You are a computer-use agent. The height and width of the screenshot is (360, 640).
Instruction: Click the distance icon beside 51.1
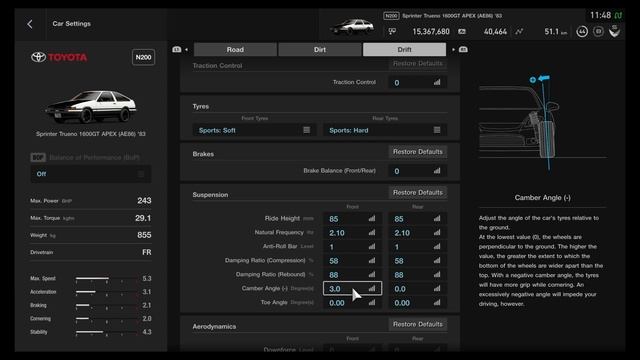coord(519,31)
